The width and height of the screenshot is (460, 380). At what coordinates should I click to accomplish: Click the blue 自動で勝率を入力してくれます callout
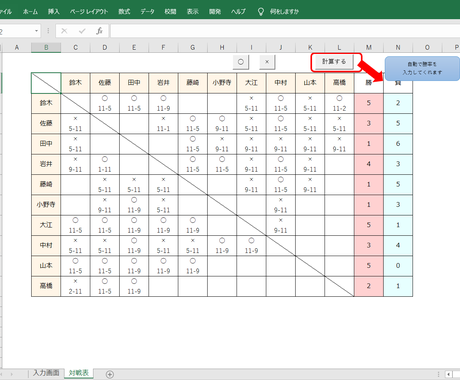pyautogui.click(x=422, y=68)
